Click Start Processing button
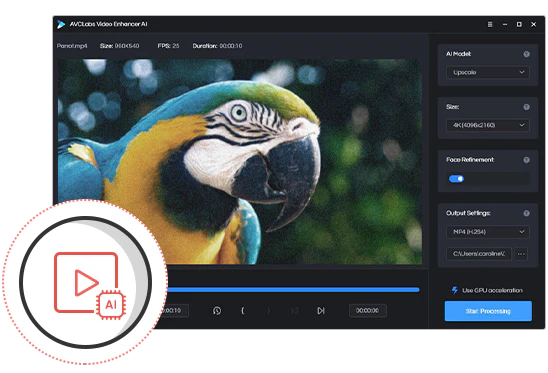The width and height of the screenshot is (548, 373). [x=488, y=311]
